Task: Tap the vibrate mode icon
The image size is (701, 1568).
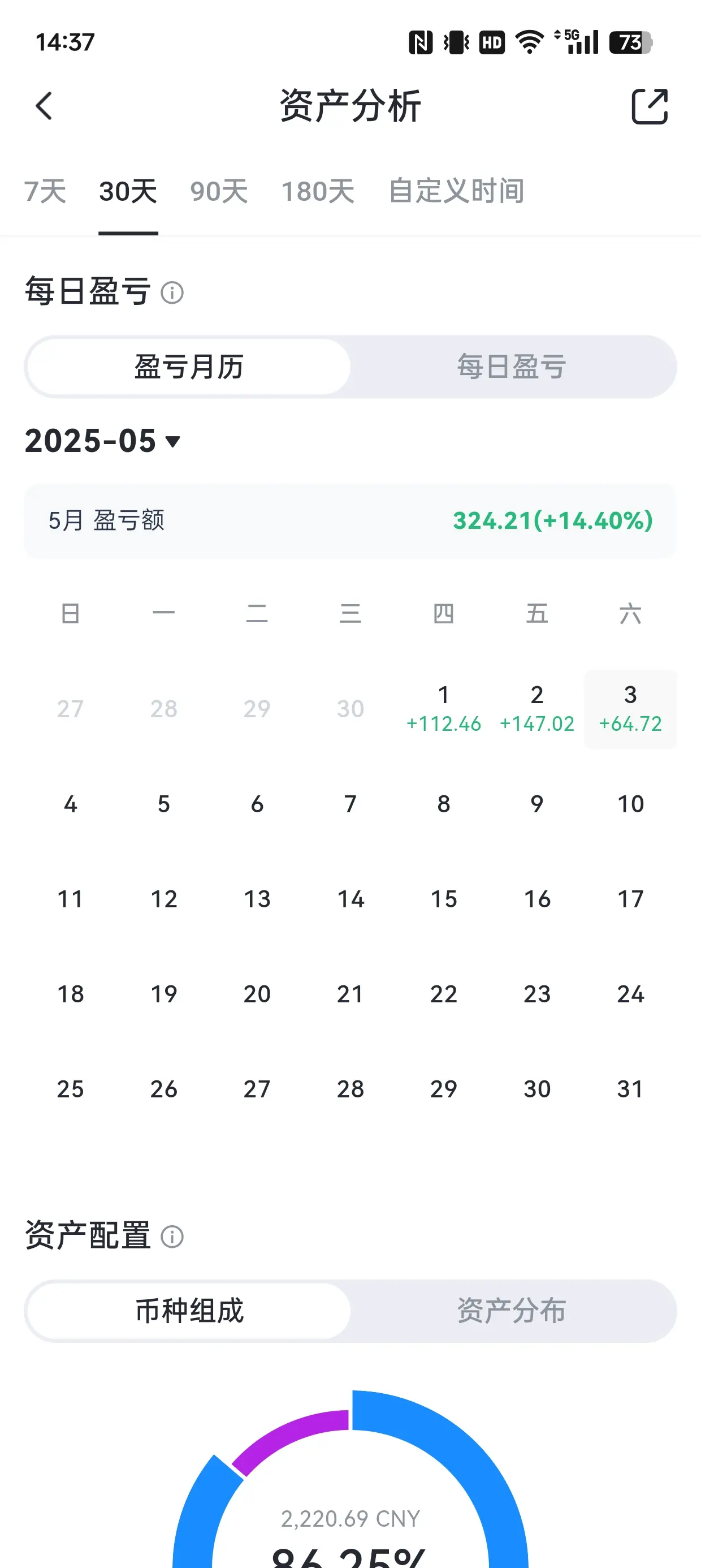Action: click(x=456, y=42)
